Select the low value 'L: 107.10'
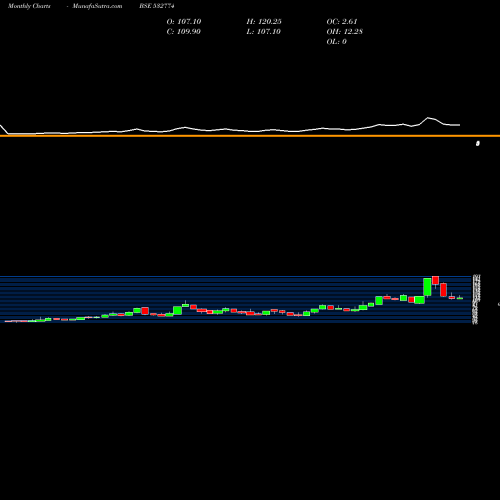The width and height of the screenshot is (500, 500). [x=264, y=32]
